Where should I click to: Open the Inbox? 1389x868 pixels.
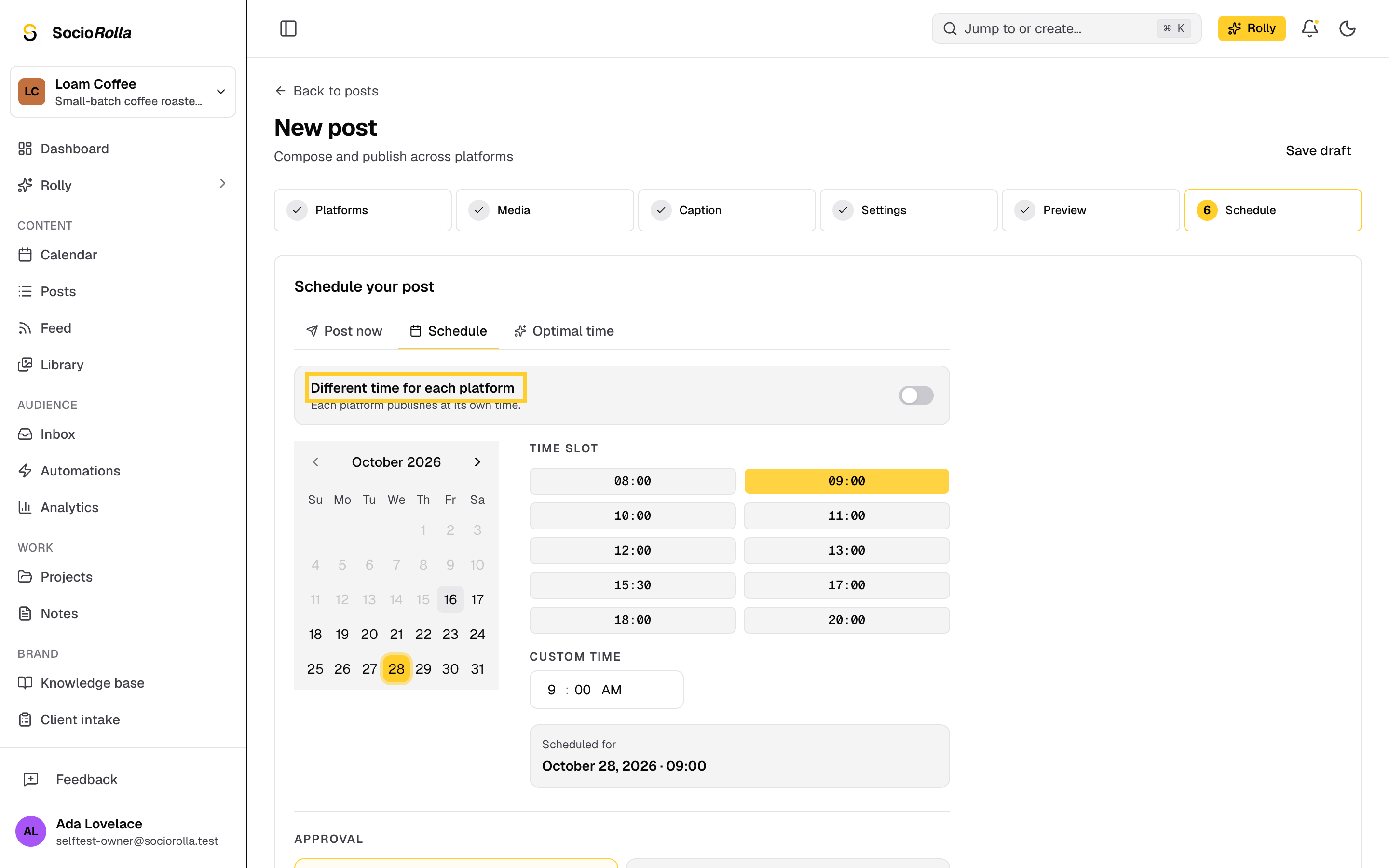pyautogui.click(x=123, y=434)
